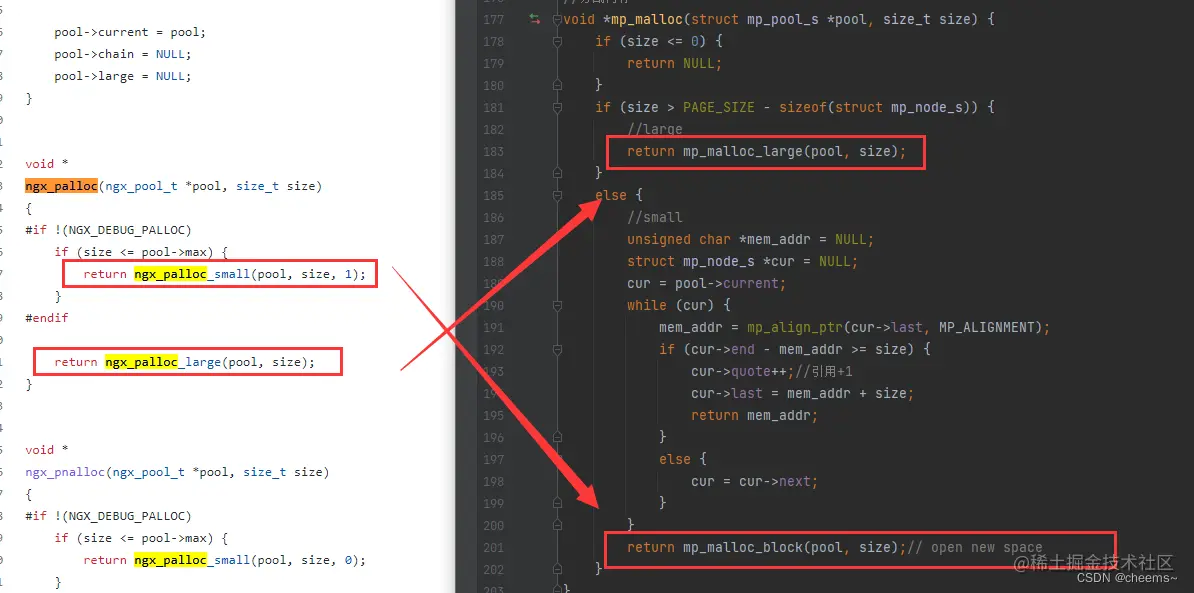1194x593 pixels.
Task: Collapse the if block fold at line 192
Action: tap(557, 349)
